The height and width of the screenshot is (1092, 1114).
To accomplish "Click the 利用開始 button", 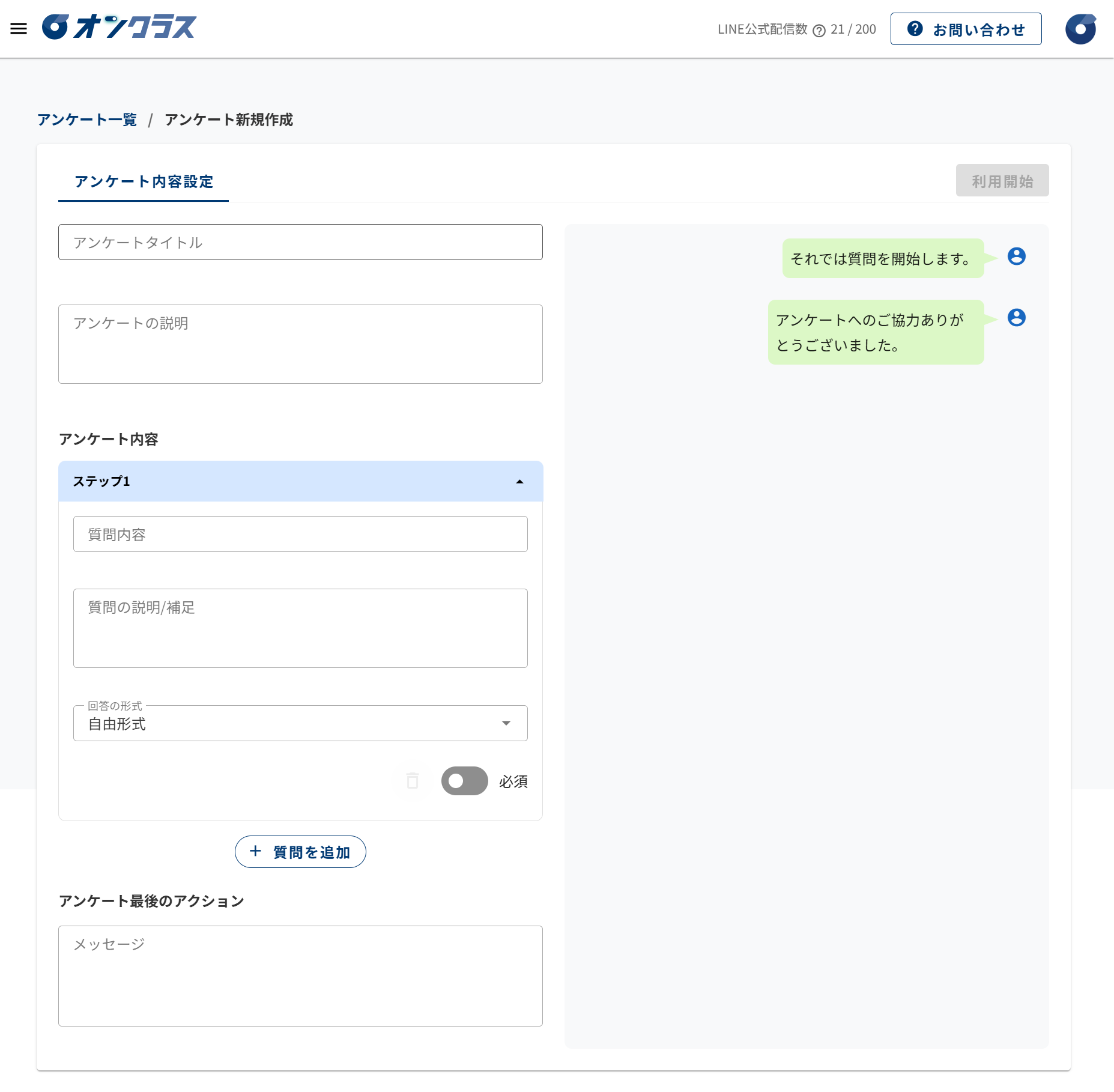I will point(1002,181).
